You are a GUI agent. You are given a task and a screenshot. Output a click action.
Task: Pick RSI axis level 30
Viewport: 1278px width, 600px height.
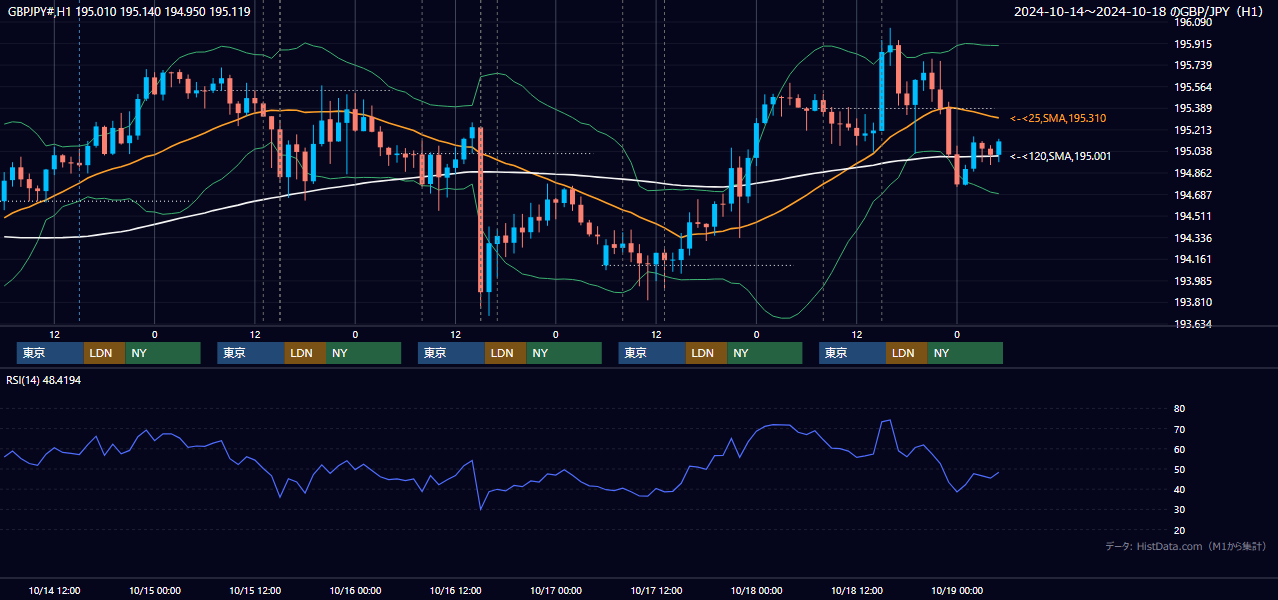pyautogui.click(x=1179, y=509)
